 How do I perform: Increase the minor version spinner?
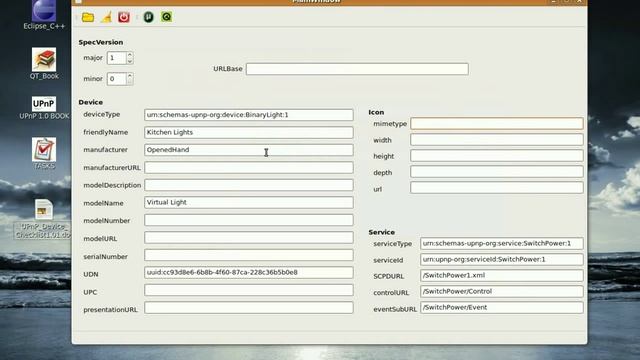pyautogui.click(x=130, y=76)
